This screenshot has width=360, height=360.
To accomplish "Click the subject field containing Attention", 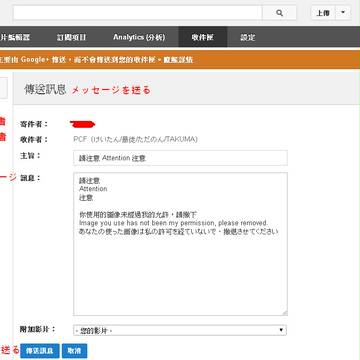I will (180, 158).
